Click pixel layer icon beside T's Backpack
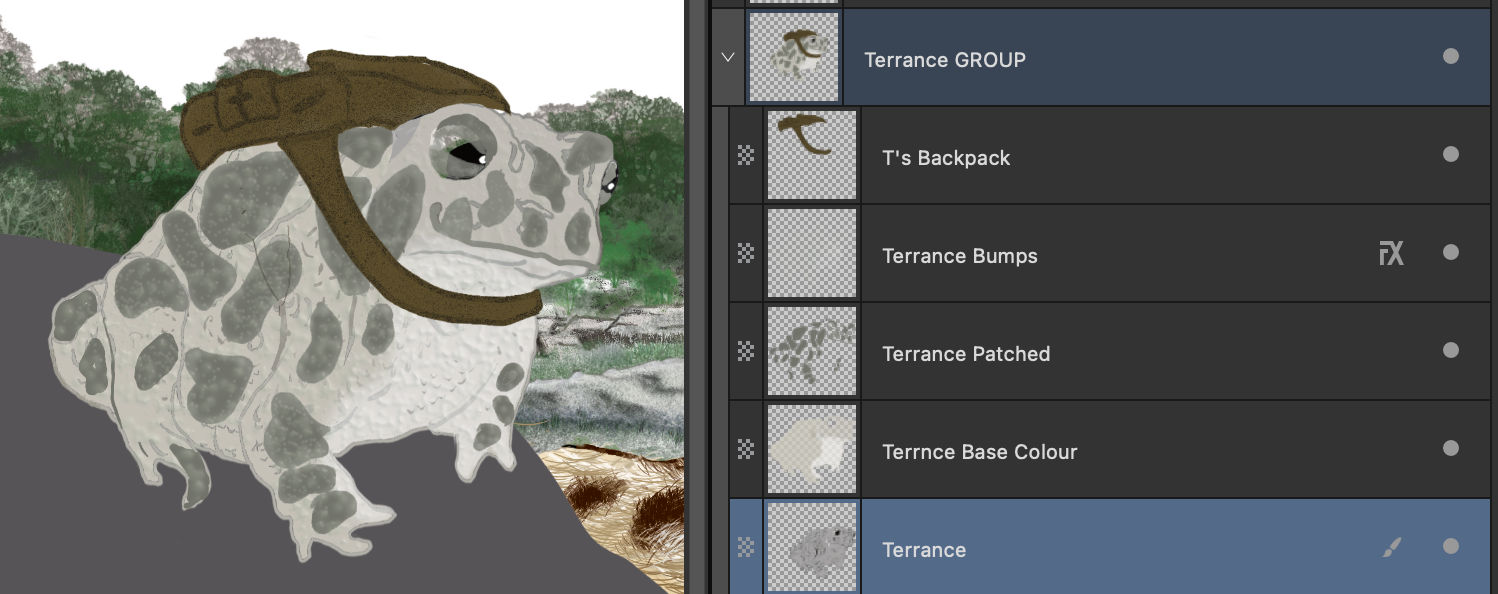1498x594 pixels. (746, 155)
